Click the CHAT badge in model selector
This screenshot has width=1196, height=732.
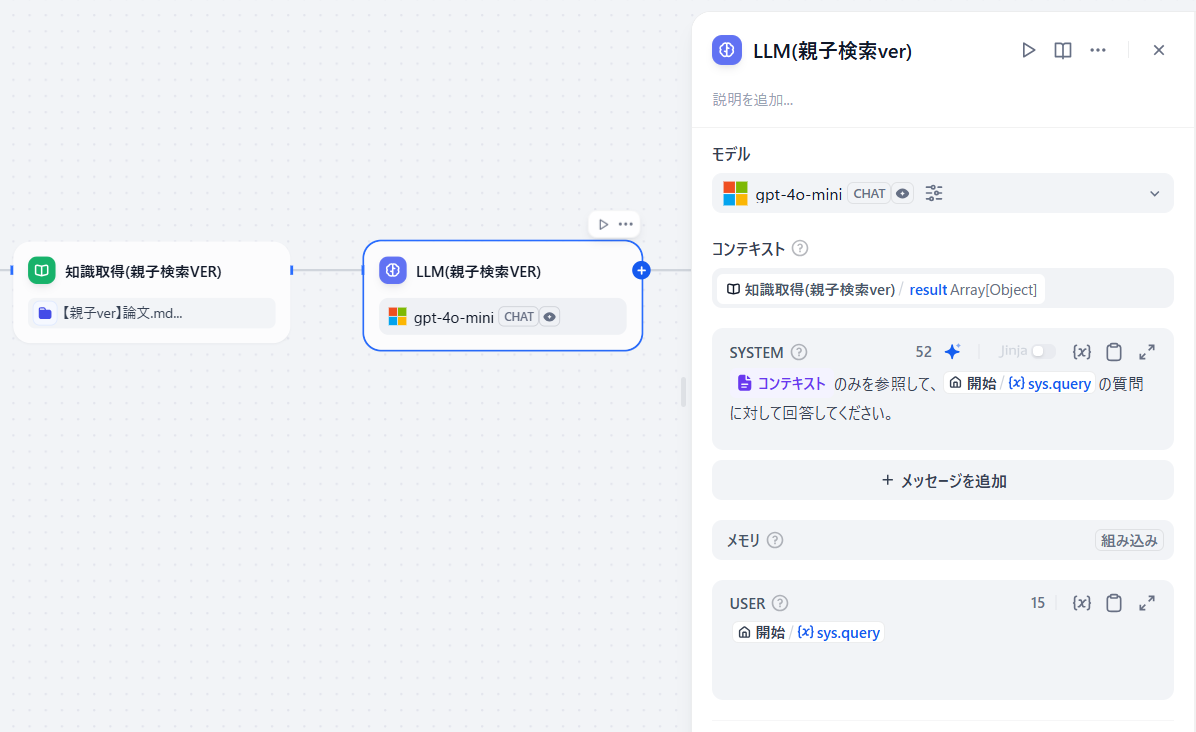[x=869, y=194]
